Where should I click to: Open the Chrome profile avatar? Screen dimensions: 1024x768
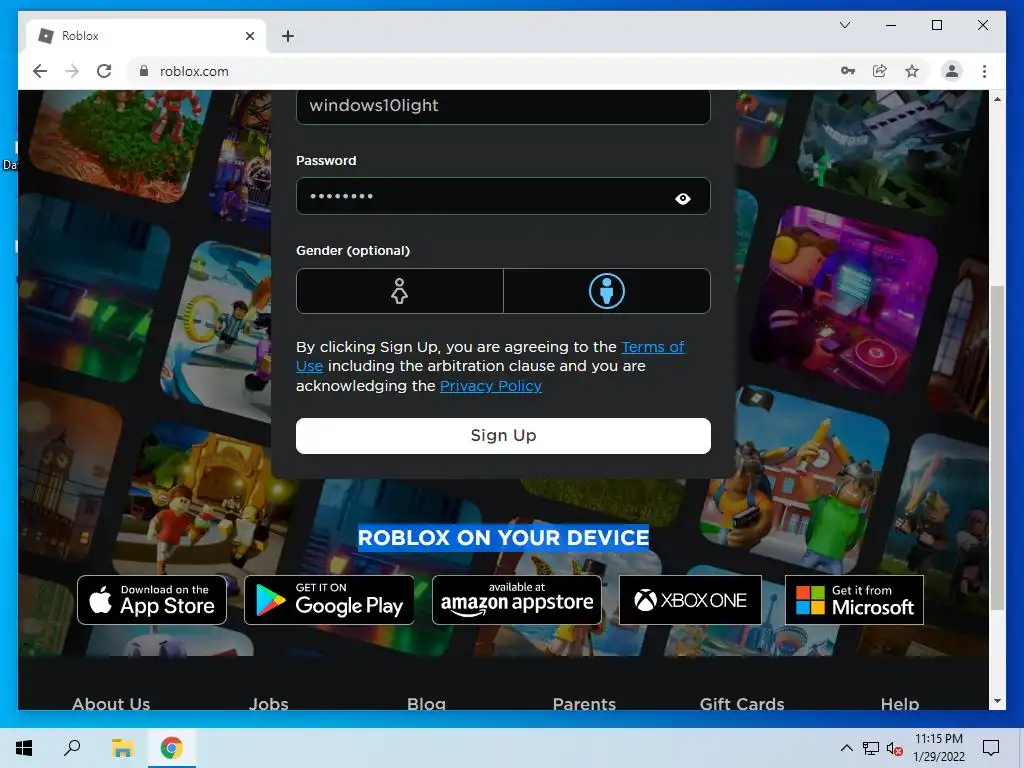(952, 71)
